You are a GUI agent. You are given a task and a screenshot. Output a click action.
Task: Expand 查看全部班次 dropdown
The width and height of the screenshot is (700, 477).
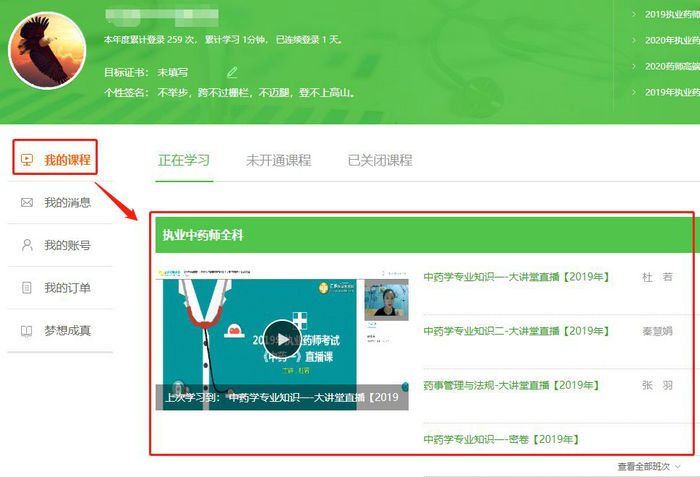point(648,467)
